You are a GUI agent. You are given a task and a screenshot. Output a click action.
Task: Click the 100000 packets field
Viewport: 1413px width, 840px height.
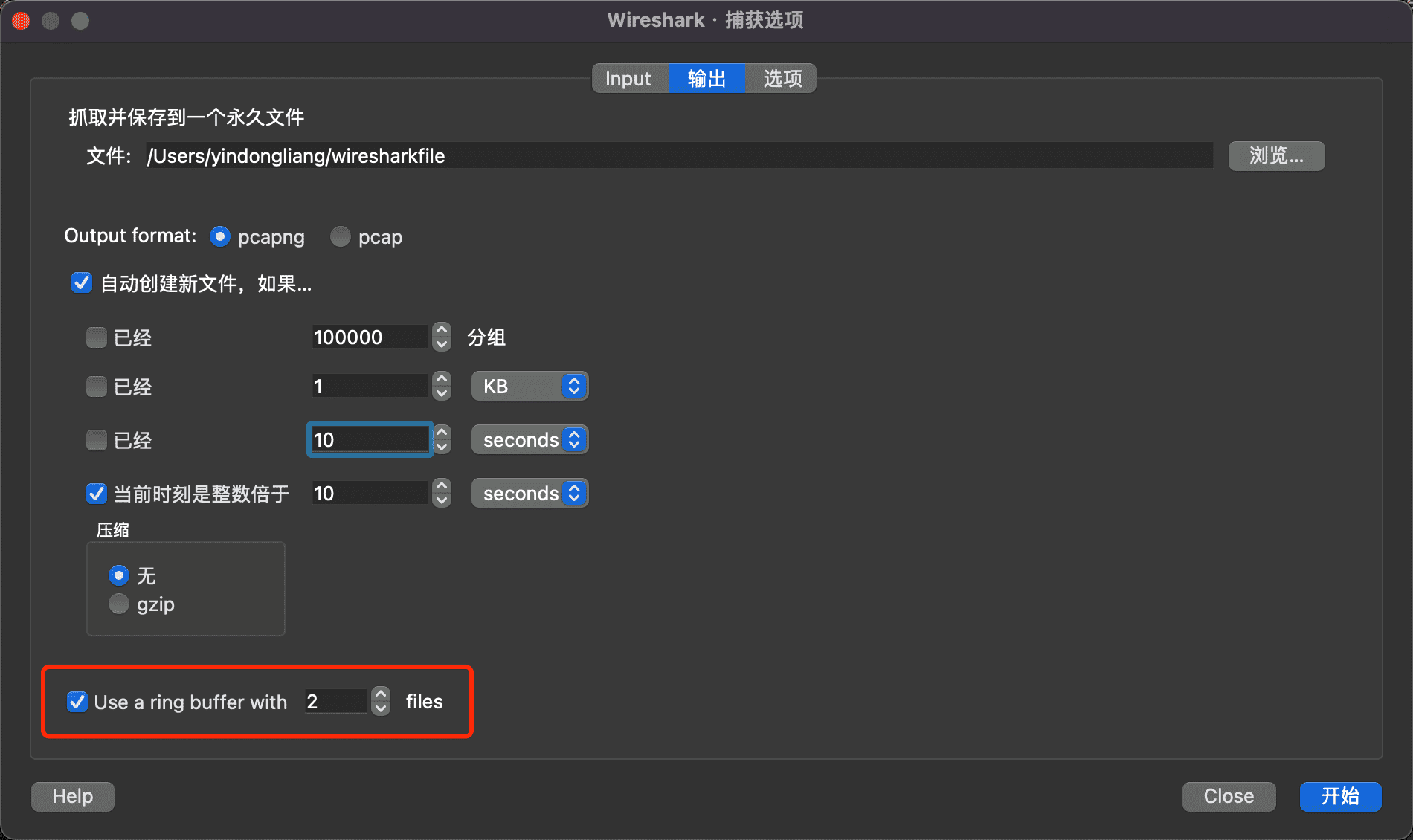coord(370,337)
